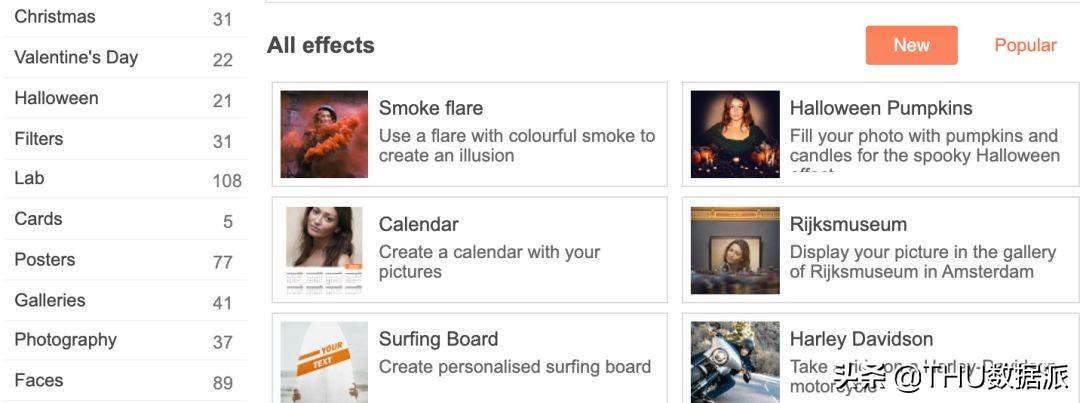The width and height of the screenshot is (1080, 403).
Task: Choose the Surfing Board thumbnail
Action: tap(324, 362)
